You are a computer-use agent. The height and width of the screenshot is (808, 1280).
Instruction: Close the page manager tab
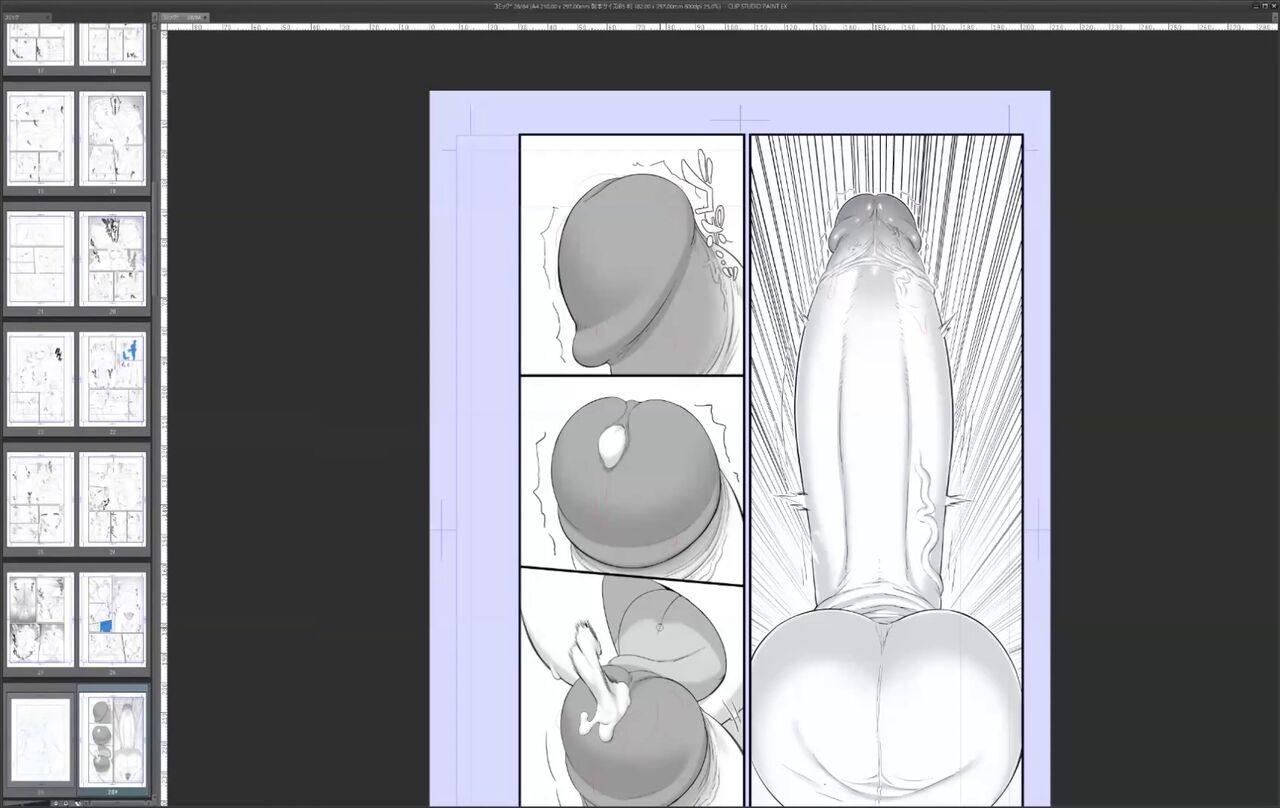pos(46,17)
